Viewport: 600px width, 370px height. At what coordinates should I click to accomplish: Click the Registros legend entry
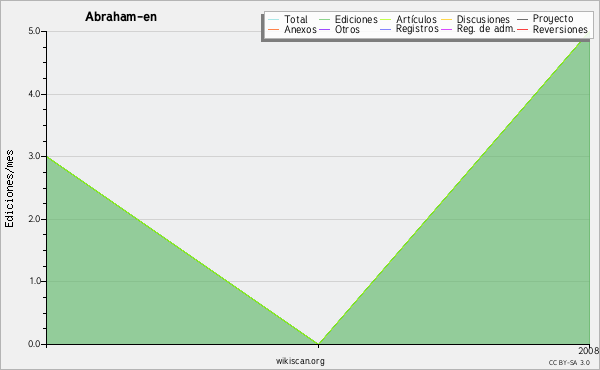click(417, 29)
